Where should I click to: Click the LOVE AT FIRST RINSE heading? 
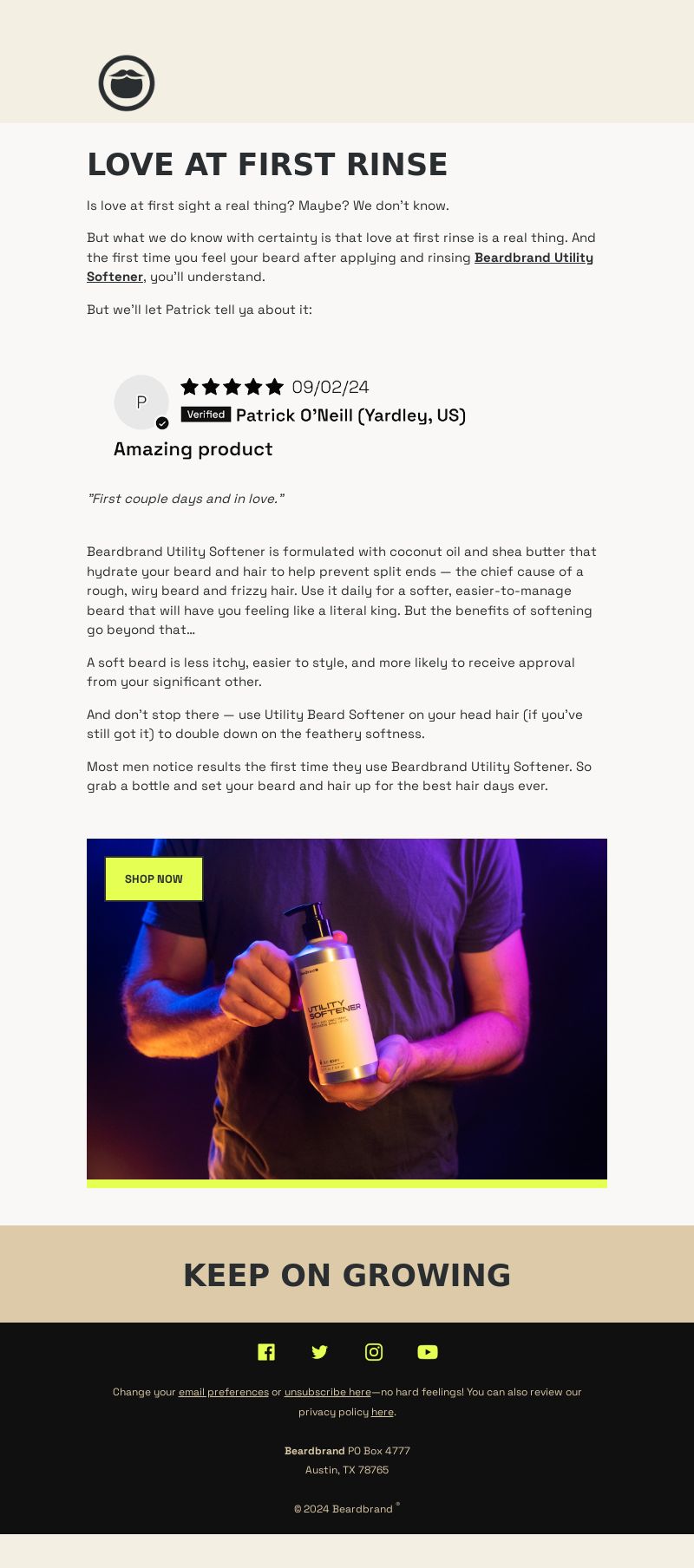(267, 165)
